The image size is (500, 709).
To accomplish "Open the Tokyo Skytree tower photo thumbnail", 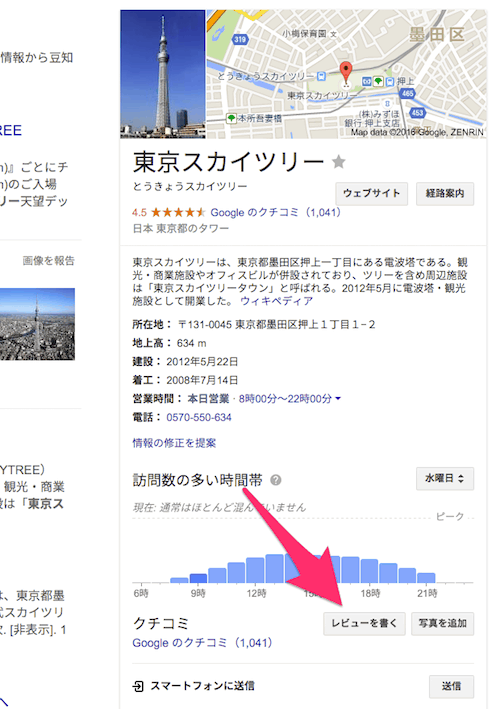I will coord(163,74).
